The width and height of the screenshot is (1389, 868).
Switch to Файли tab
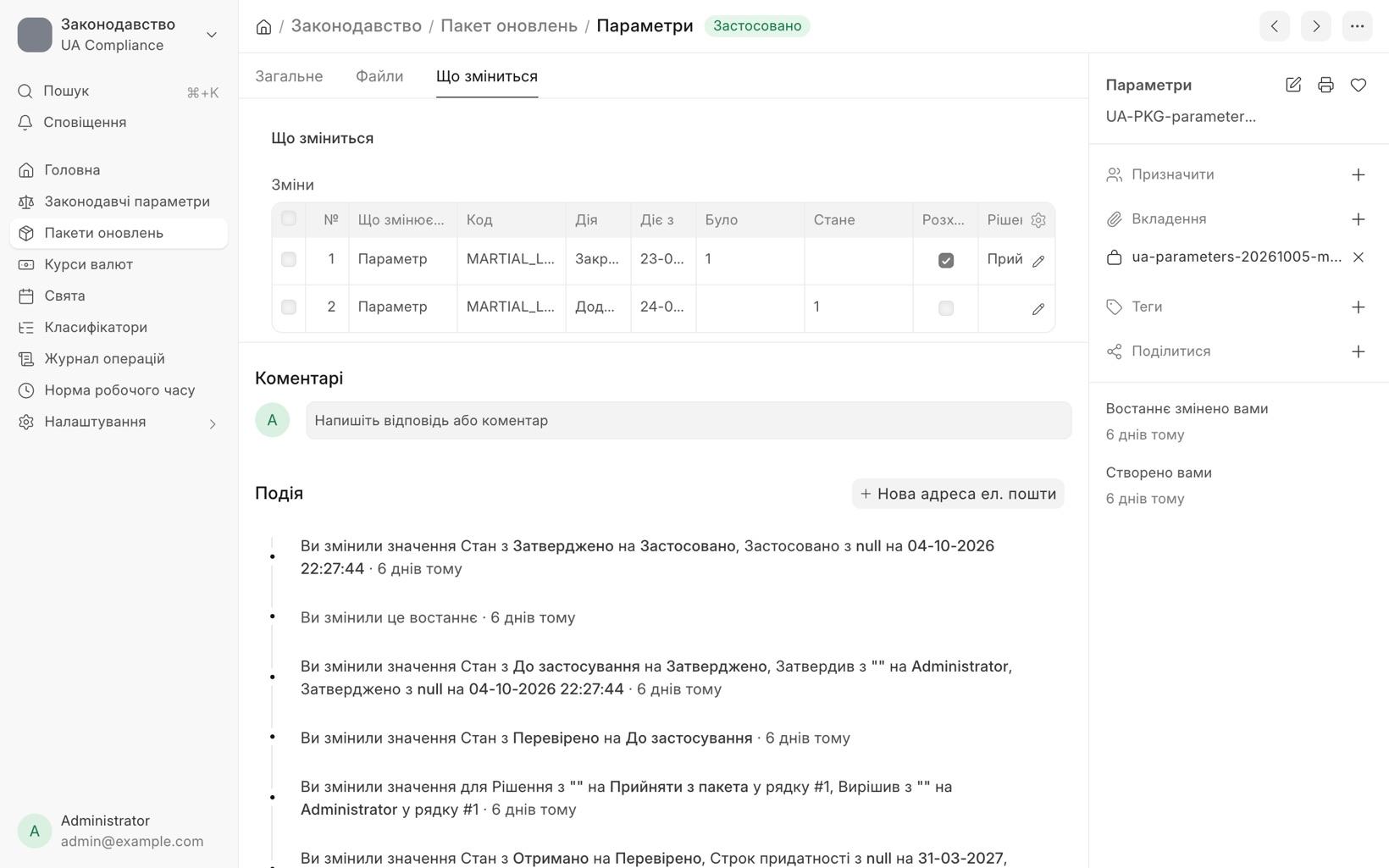(379, 76)
